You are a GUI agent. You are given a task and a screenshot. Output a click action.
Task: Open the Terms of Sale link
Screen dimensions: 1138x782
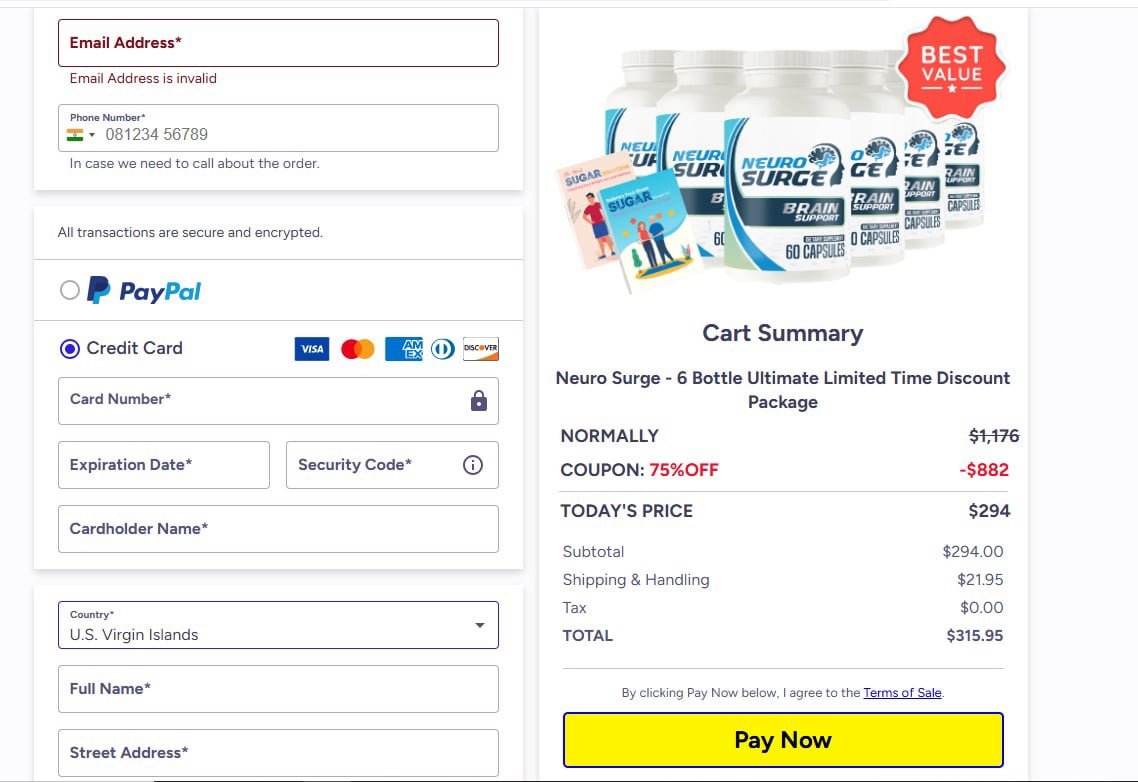pyautogui.click(x=902, y=692)
